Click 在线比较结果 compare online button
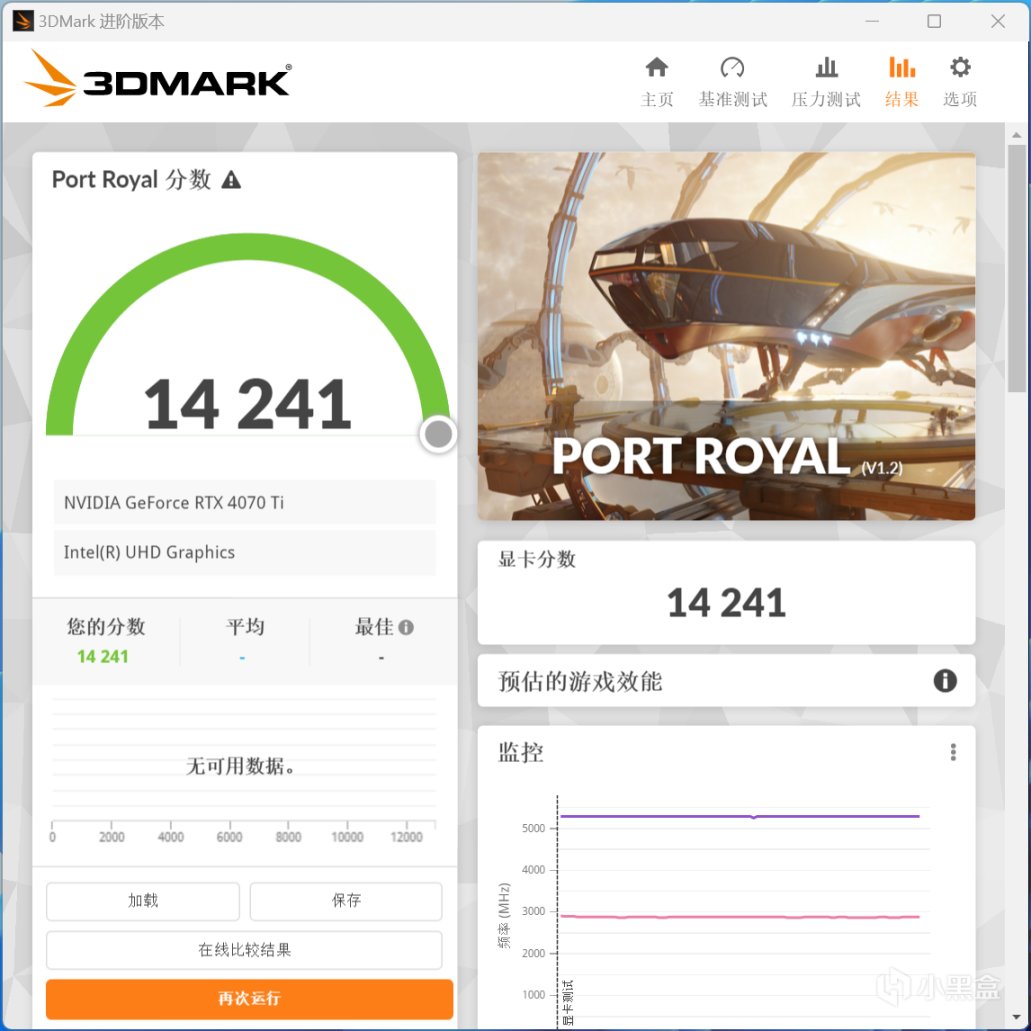This screenshot has height=1031, width=1031. point(244,949)
